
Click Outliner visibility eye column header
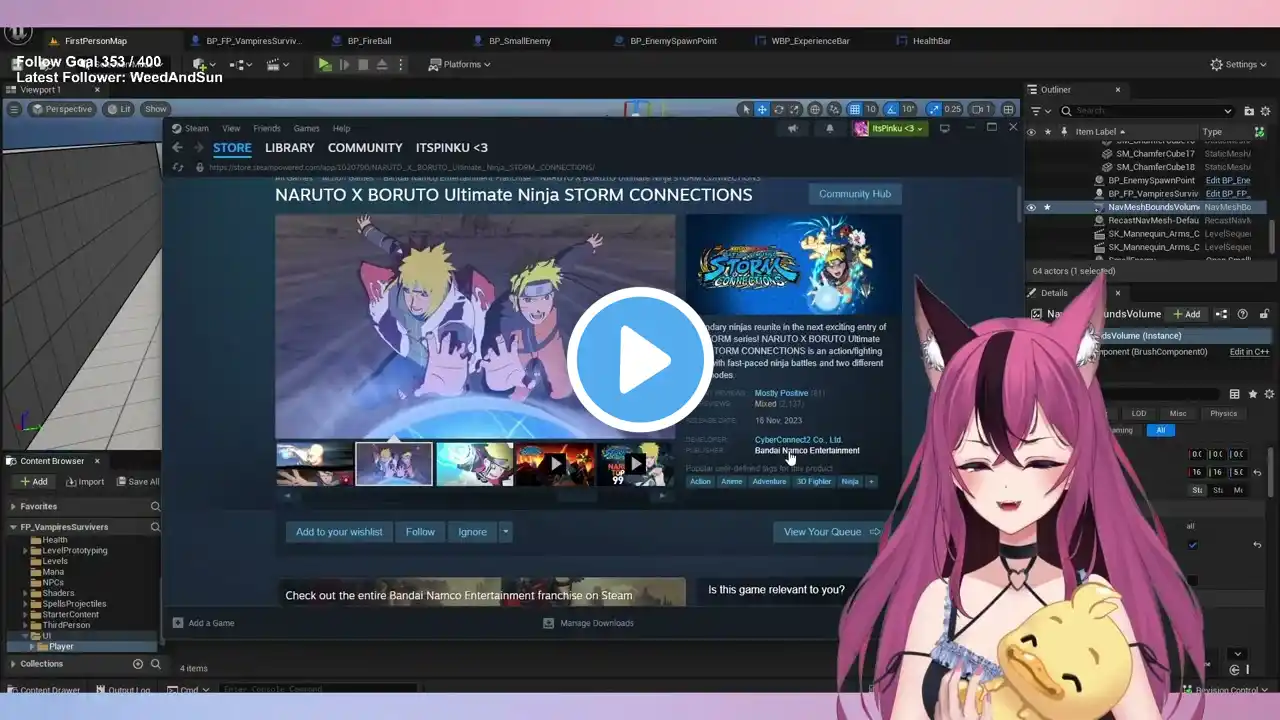tap(1031, 132)
